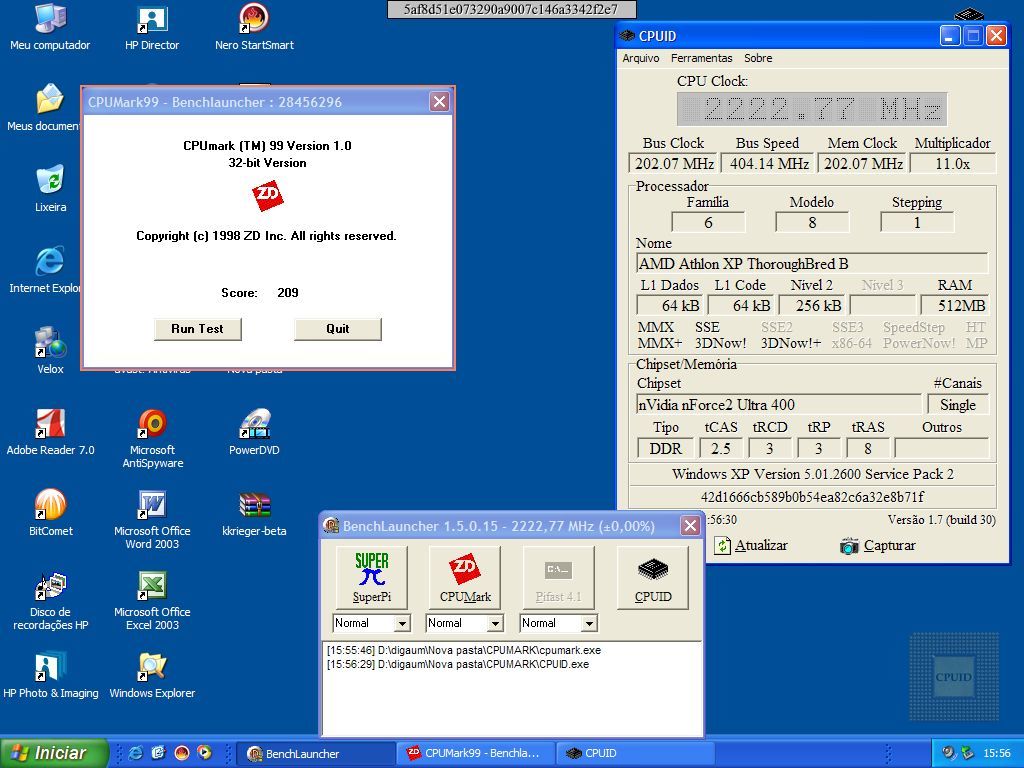This screenshot has height=768, width=1024.
Task: Click the system tray clock 15:56
Action: point(997,753)
